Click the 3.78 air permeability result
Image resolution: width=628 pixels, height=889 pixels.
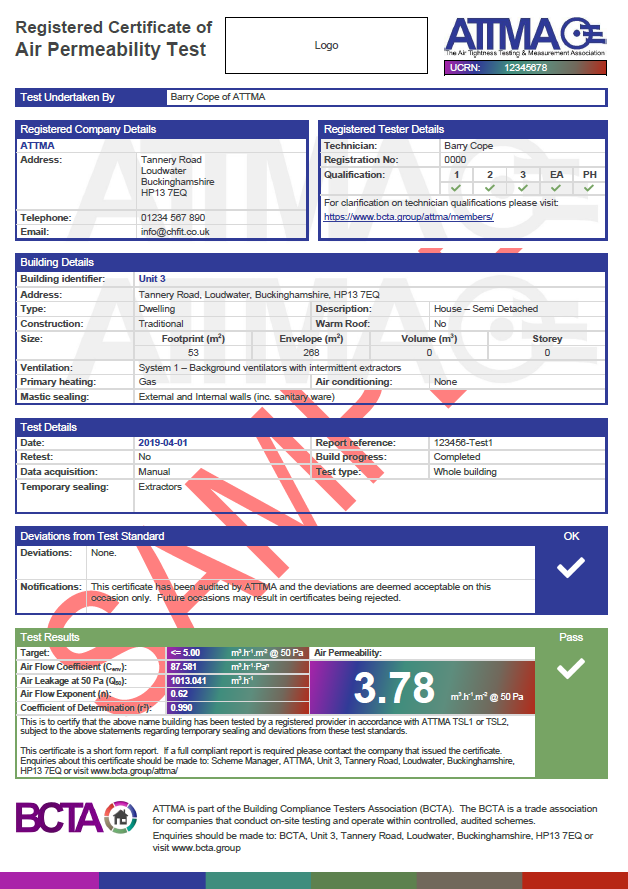tap(394, 688)
